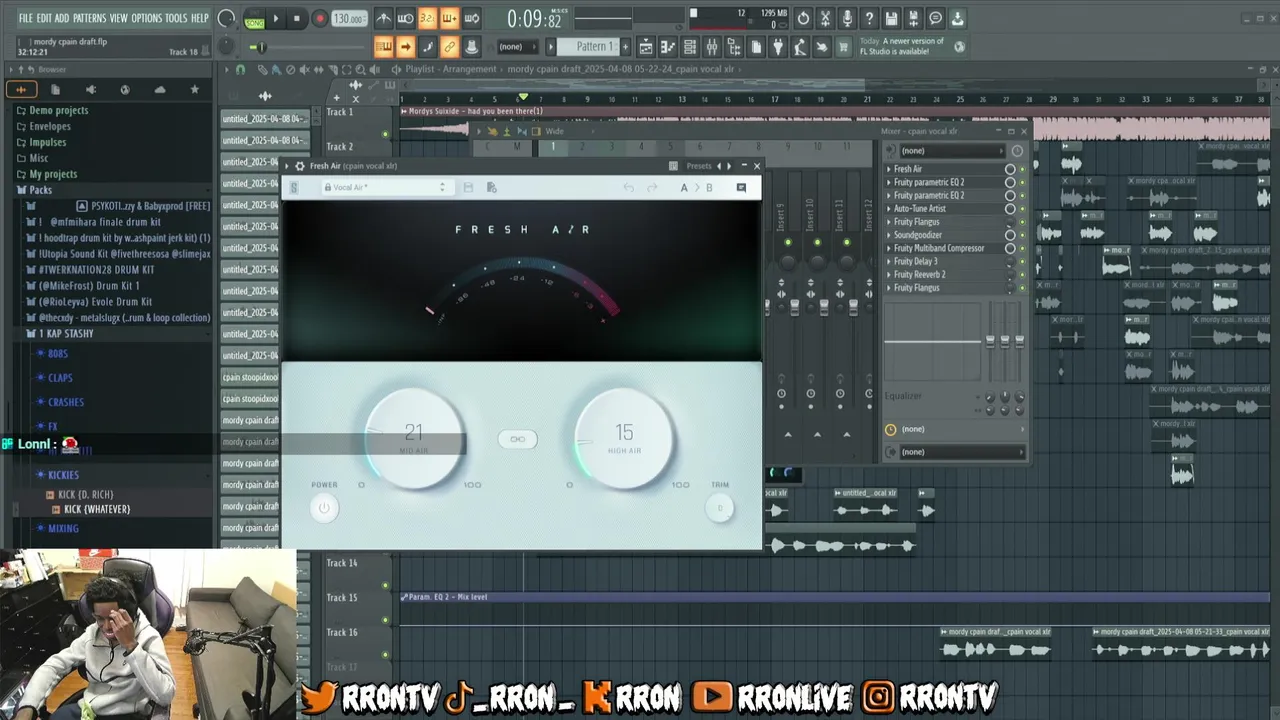This screenshot has height=720, width=1280.
Task: Click the audio editor scissors icon
Action: 825,18
